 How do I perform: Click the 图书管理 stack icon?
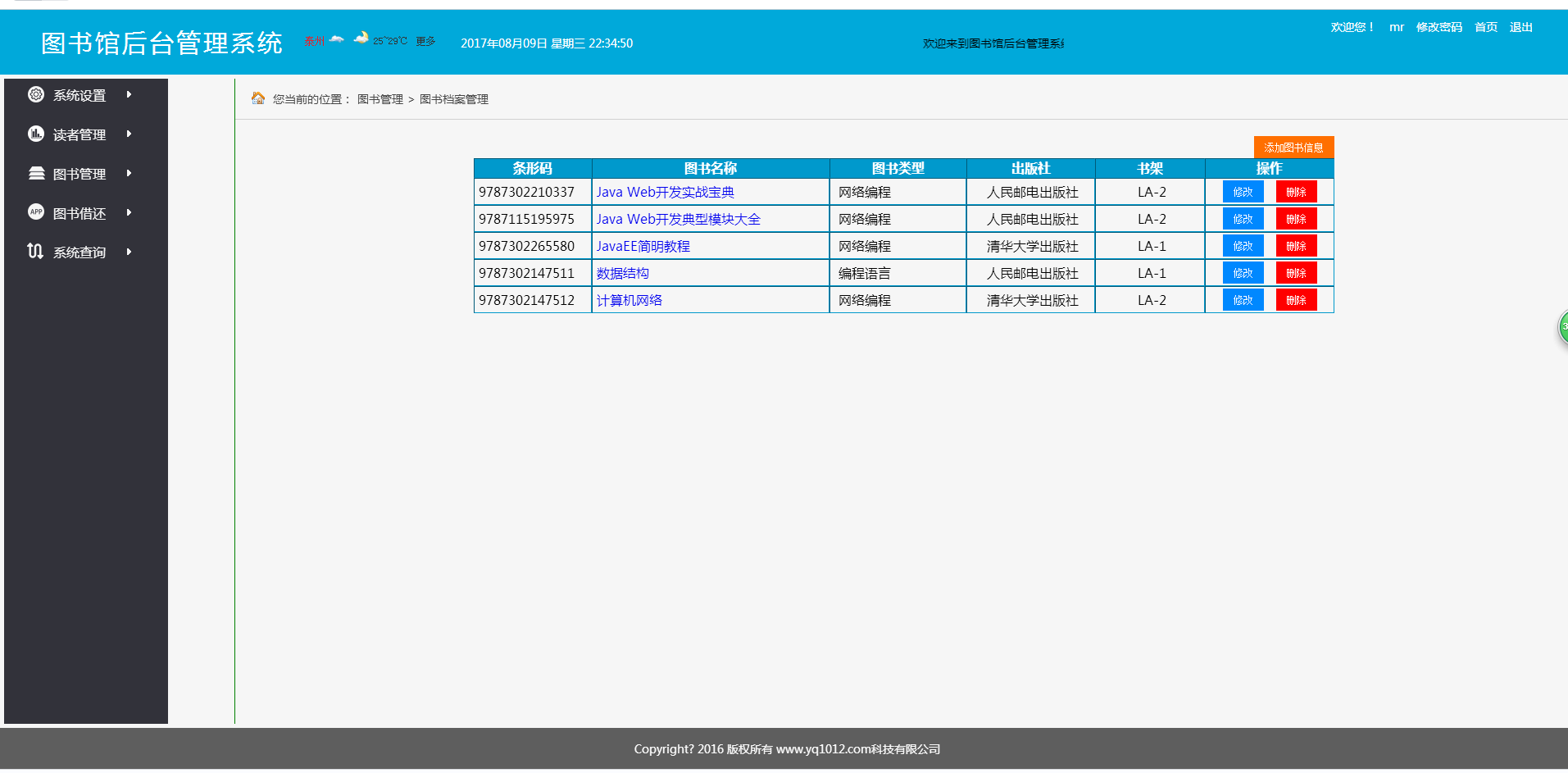tap(36, 173)
